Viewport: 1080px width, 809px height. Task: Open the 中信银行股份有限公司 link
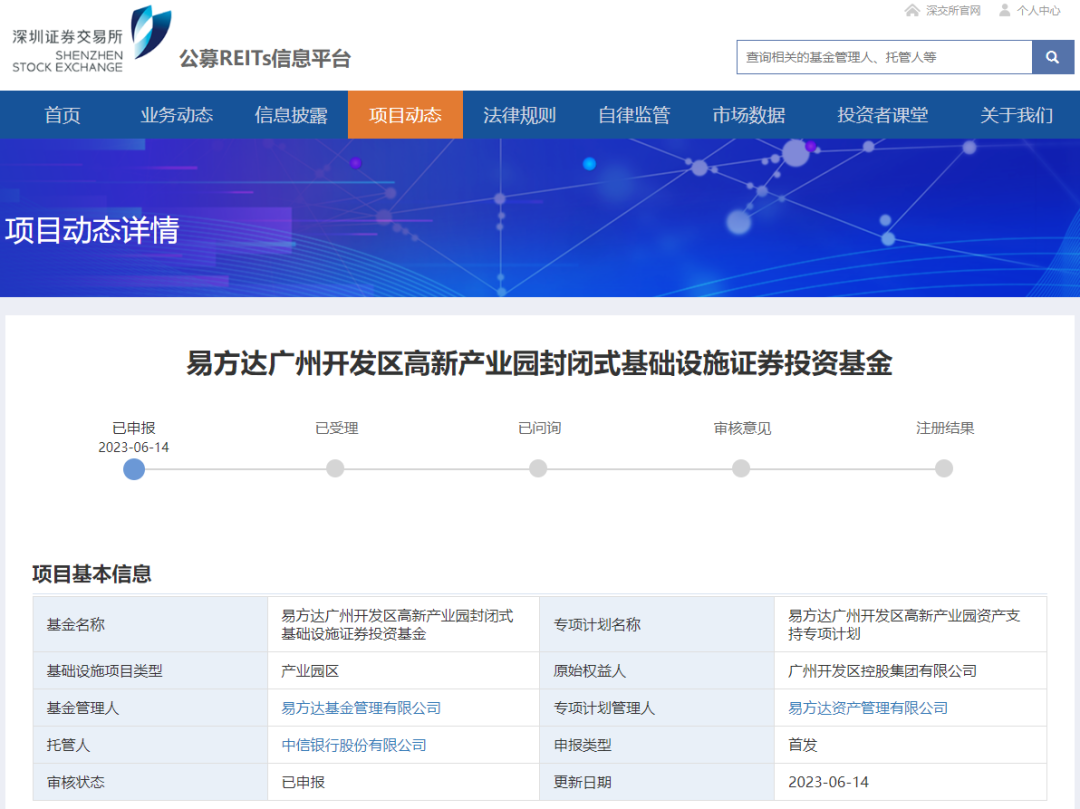(x=354, y=745)
